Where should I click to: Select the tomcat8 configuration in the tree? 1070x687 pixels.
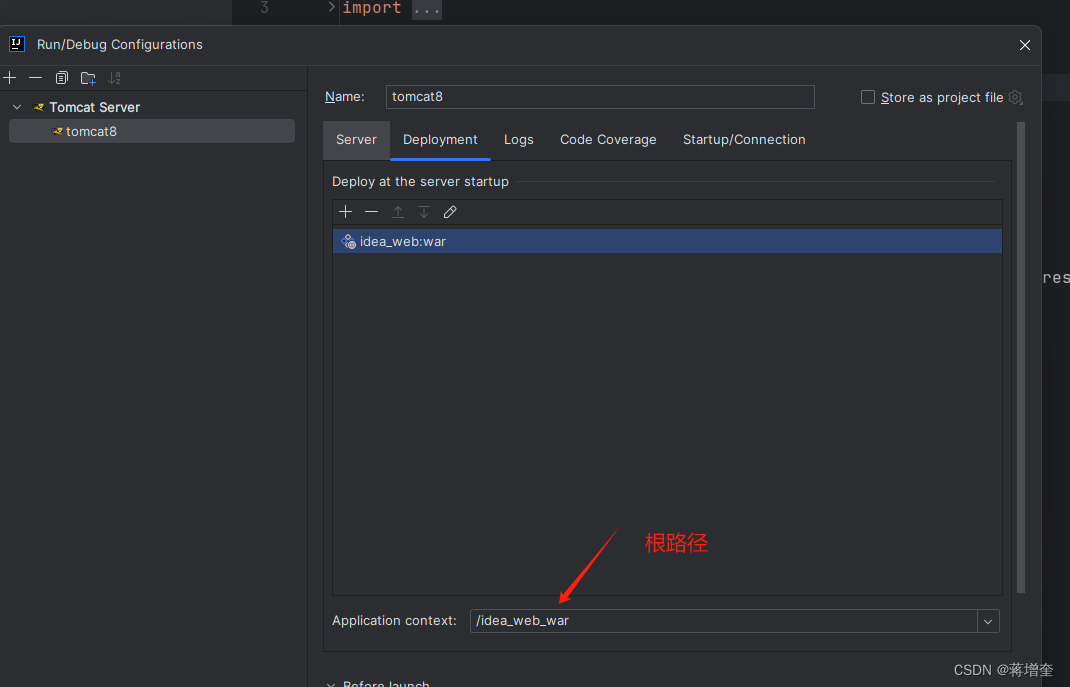[152, 132]
